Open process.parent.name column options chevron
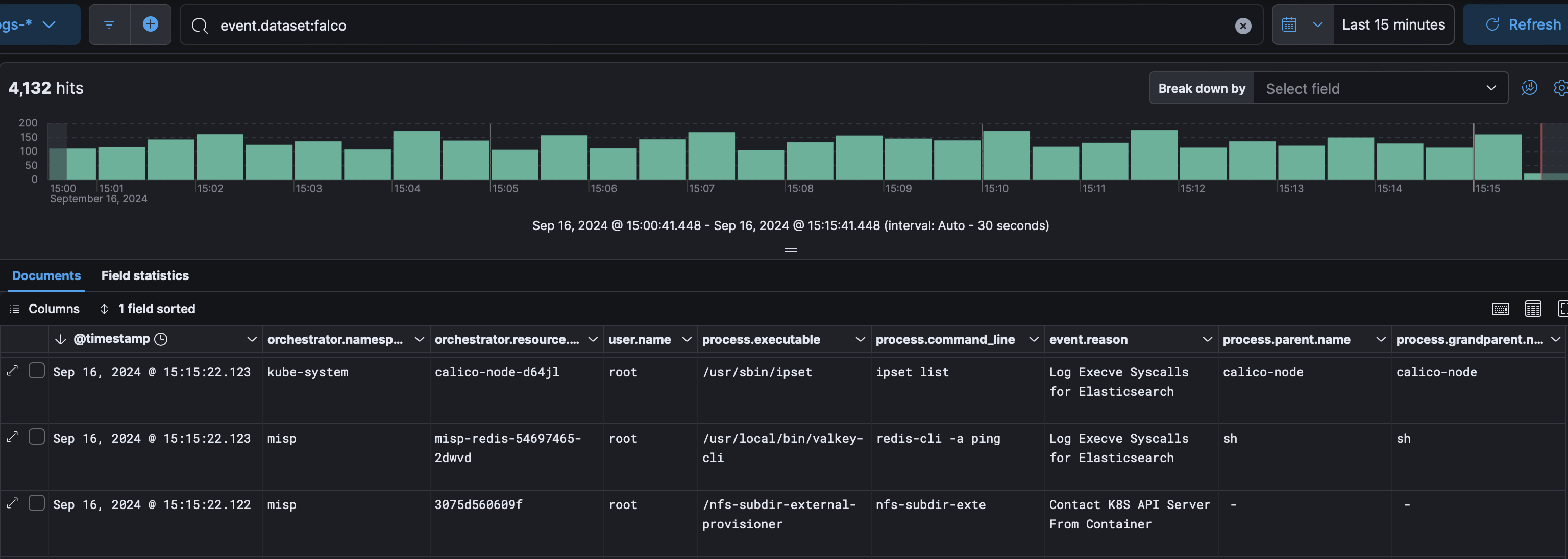The height and width of the screenshot is (559, 1568). pyautogui.click(x=1381, y=339)
